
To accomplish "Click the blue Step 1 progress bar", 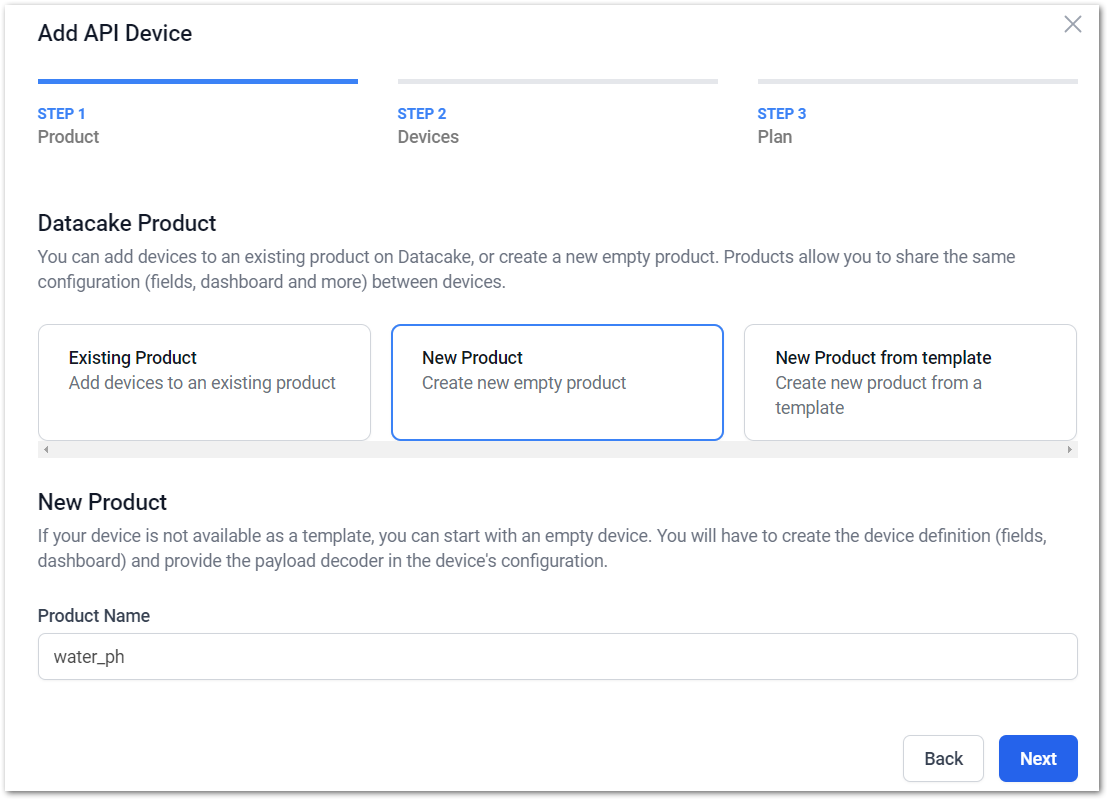I will 198,81.
